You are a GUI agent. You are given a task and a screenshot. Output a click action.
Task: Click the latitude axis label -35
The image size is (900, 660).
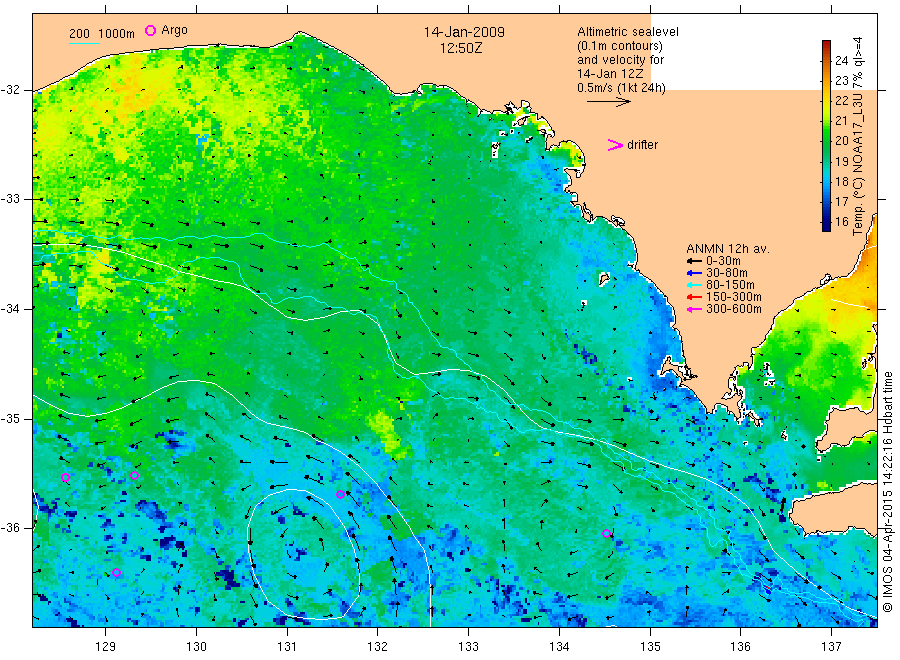tap(10, 418)
